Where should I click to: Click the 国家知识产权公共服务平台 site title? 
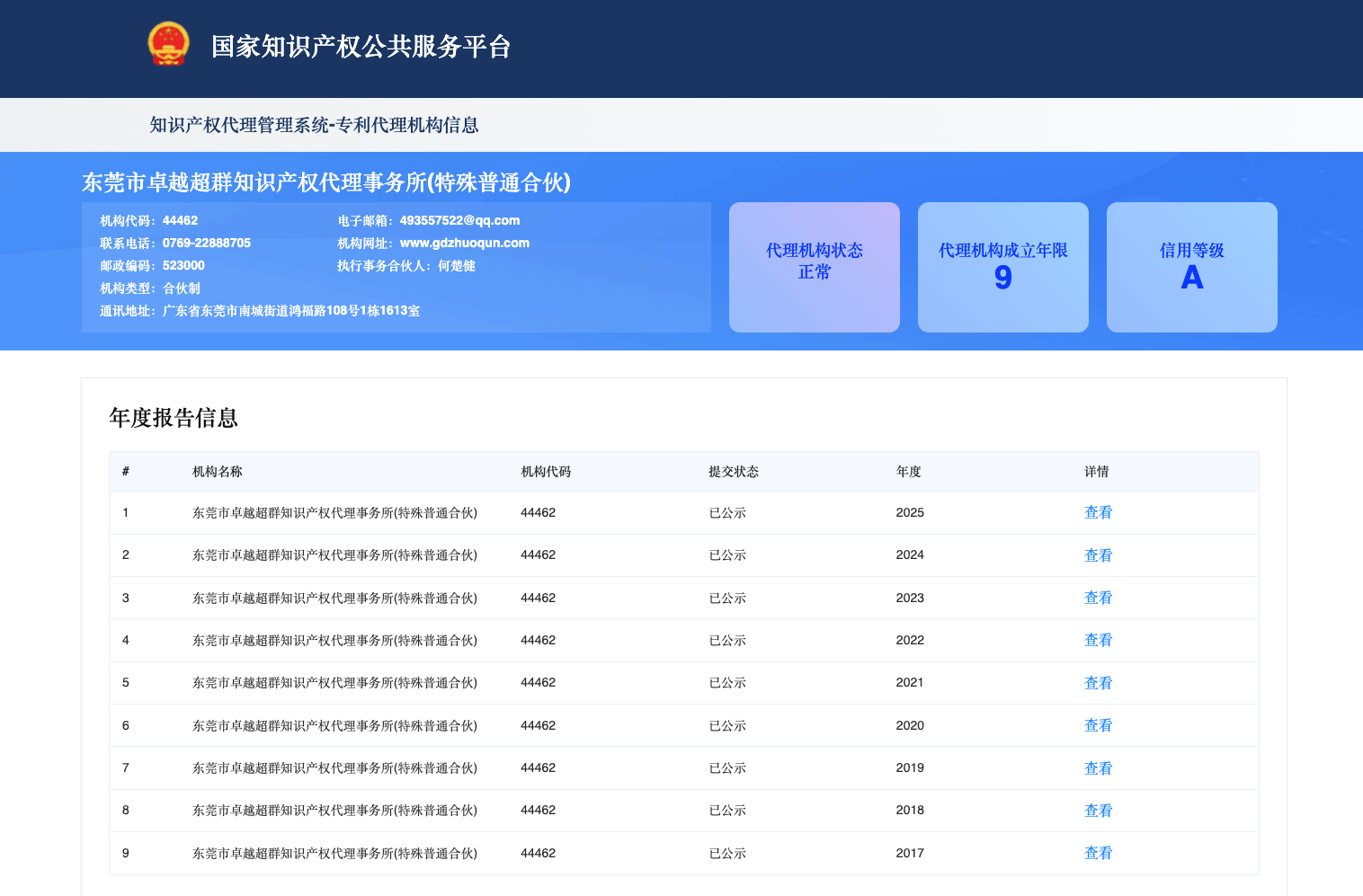pyautogui.click(x=361, y=46)
